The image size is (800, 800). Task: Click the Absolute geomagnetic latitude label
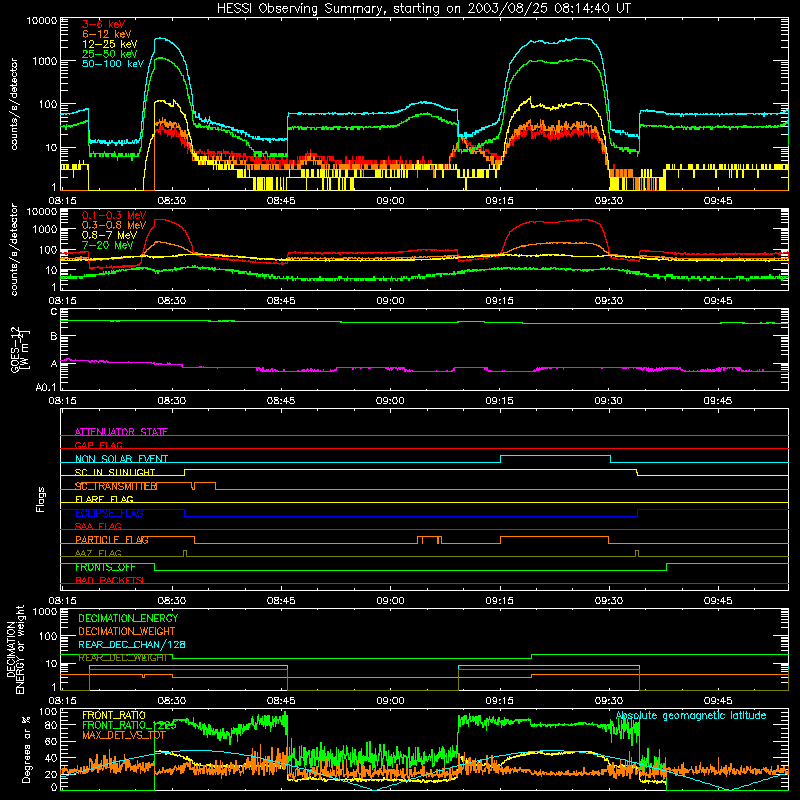(x=691, y=715)
